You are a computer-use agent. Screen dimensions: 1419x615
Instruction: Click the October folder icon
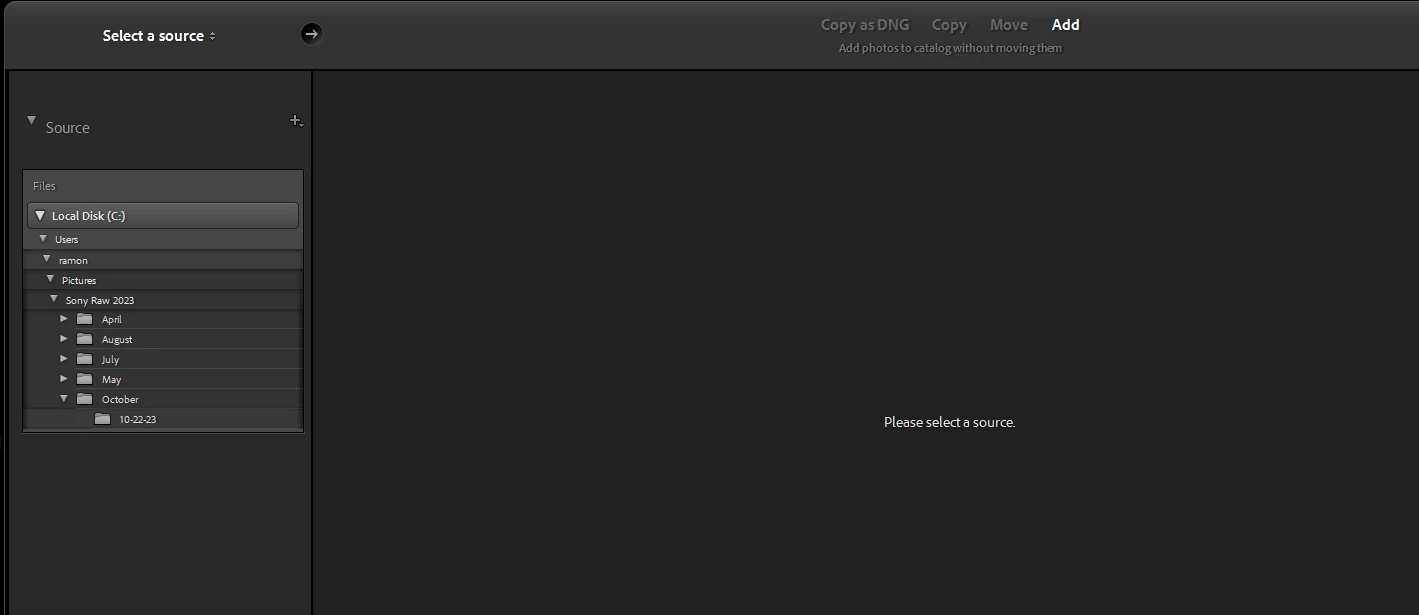click(84, 399)
